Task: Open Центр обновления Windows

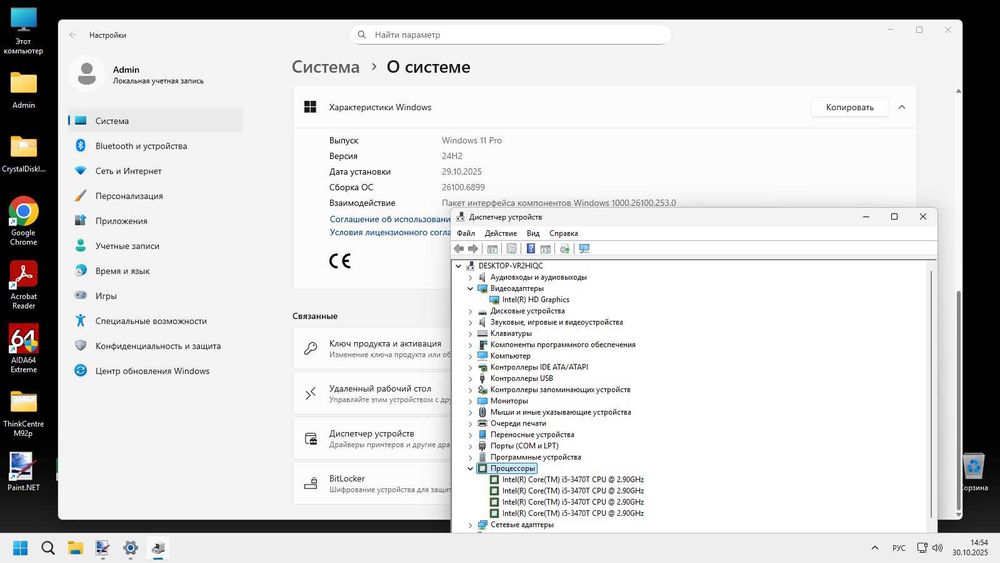Action: coord(156,370)
